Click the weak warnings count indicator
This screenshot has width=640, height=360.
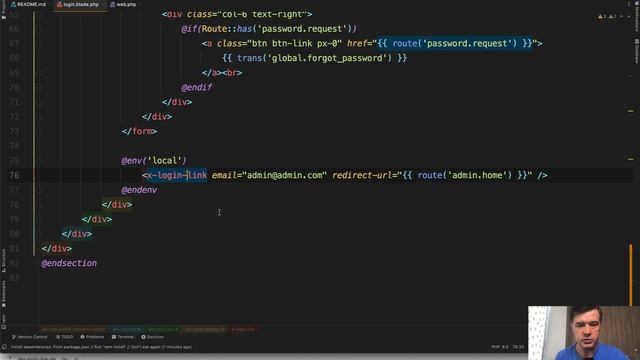(x=612, y=16)
